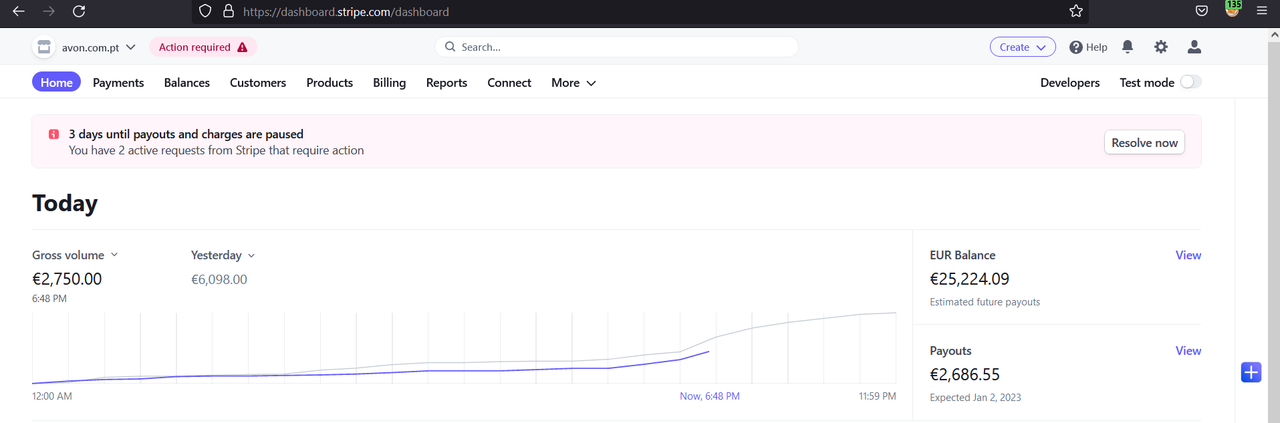The height and width of the screenshot is (423, 1280).
Task: Click the shield tracking protection icon
Action: pyautogui.click(x=205, y=12)
